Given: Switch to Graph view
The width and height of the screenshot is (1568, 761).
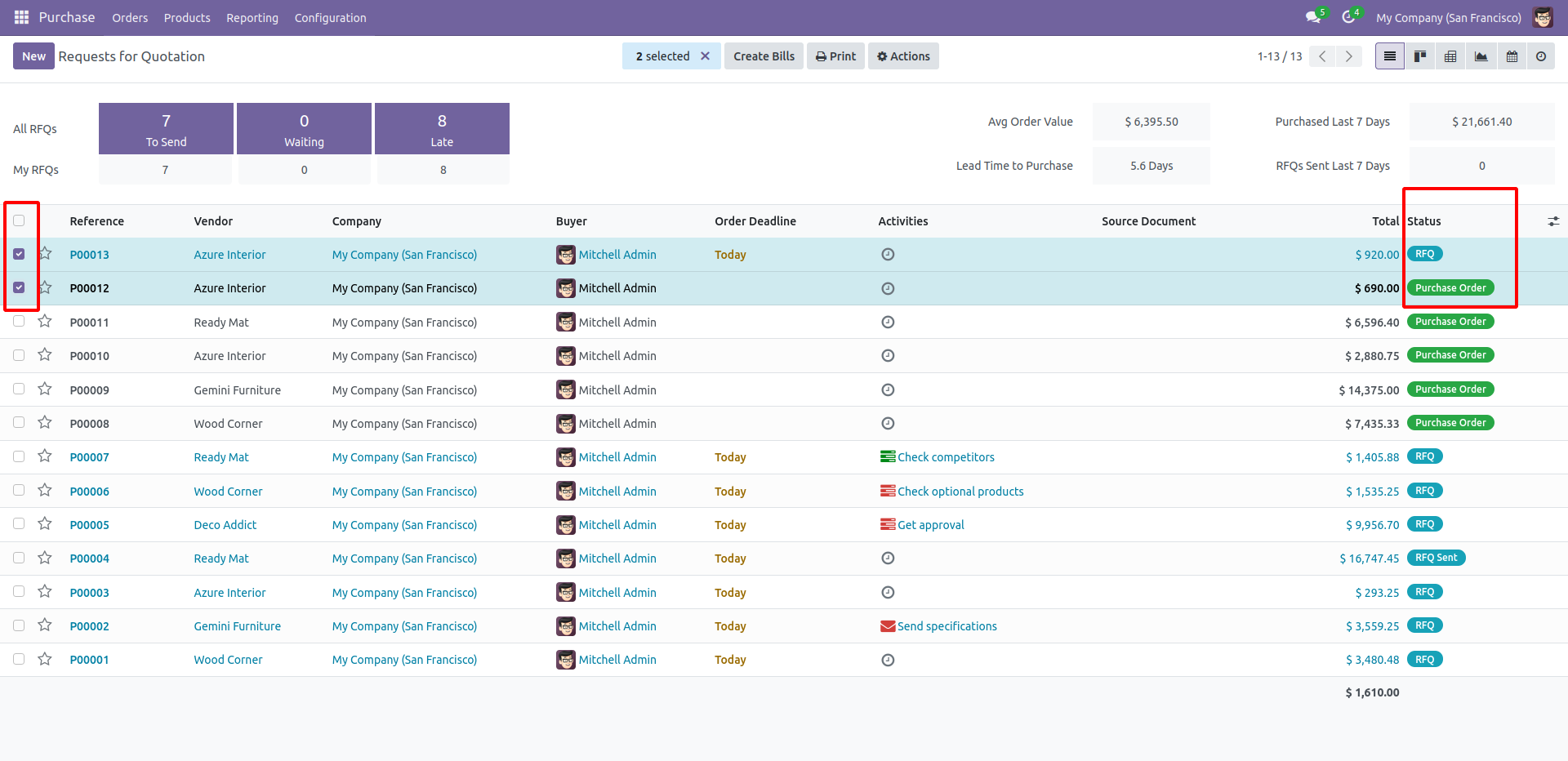Looking at the screenshot, I should (x=1481, y=56).
